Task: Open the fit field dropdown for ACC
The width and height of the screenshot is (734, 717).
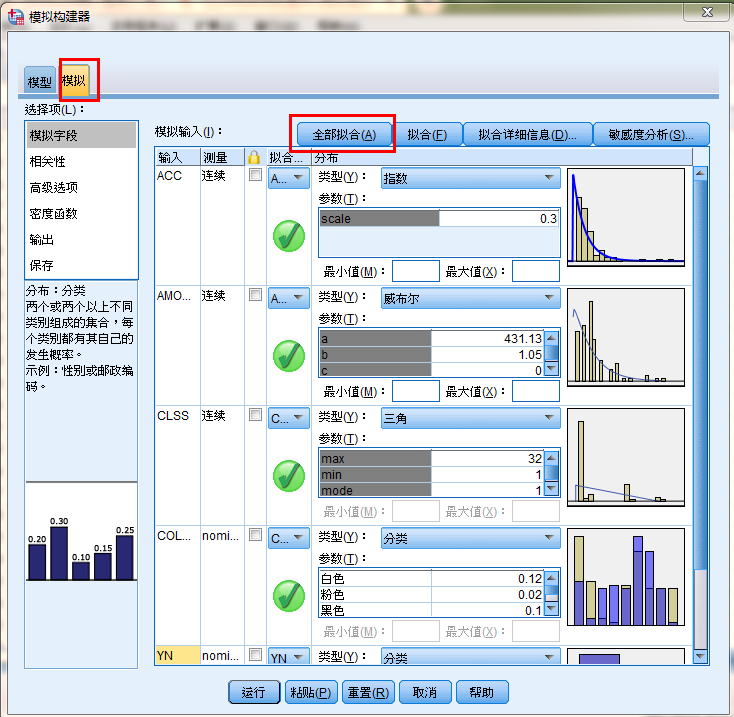Action: (x=289, y=178)
